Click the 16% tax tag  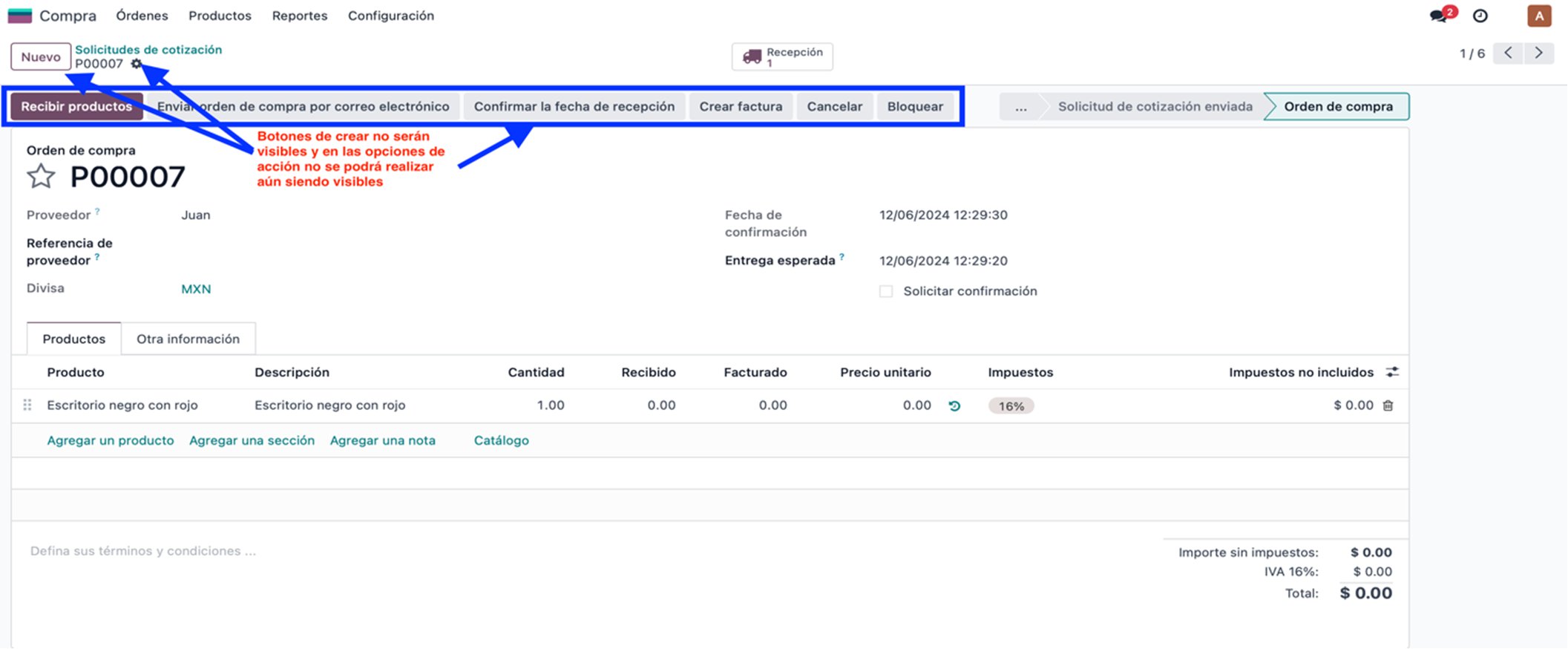tap(1011, 406)
